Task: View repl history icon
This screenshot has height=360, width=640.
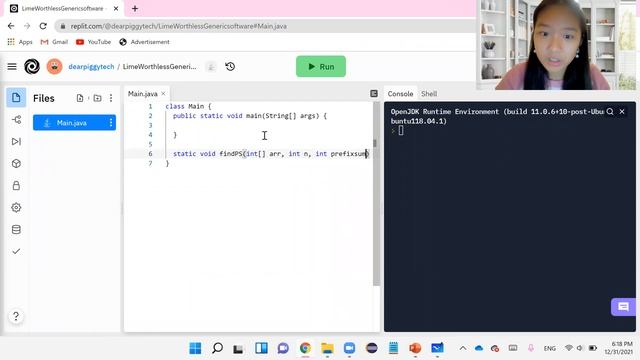Action: 230,67
